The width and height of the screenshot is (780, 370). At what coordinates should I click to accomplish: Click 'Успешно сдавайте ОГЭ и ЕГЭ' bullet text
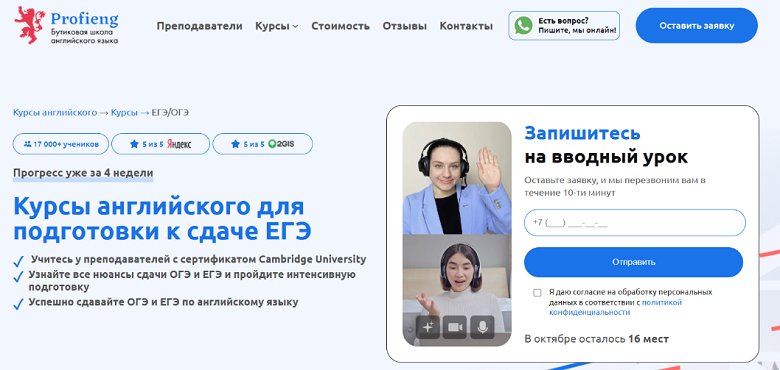coord(163,302)
